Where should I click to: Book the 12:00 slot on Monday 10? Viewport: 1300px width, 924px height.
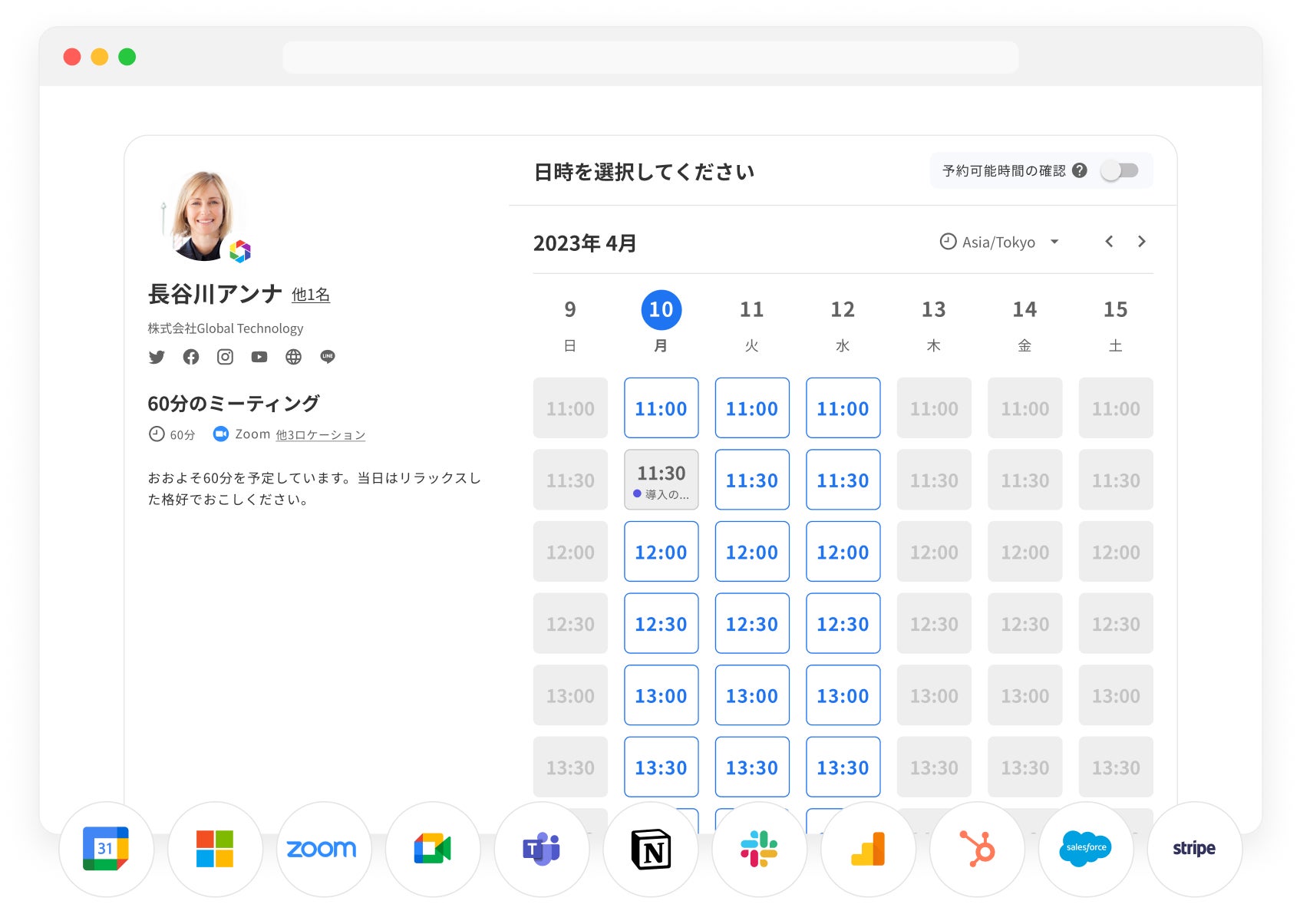pyautogui.click(x=662, y=552)
